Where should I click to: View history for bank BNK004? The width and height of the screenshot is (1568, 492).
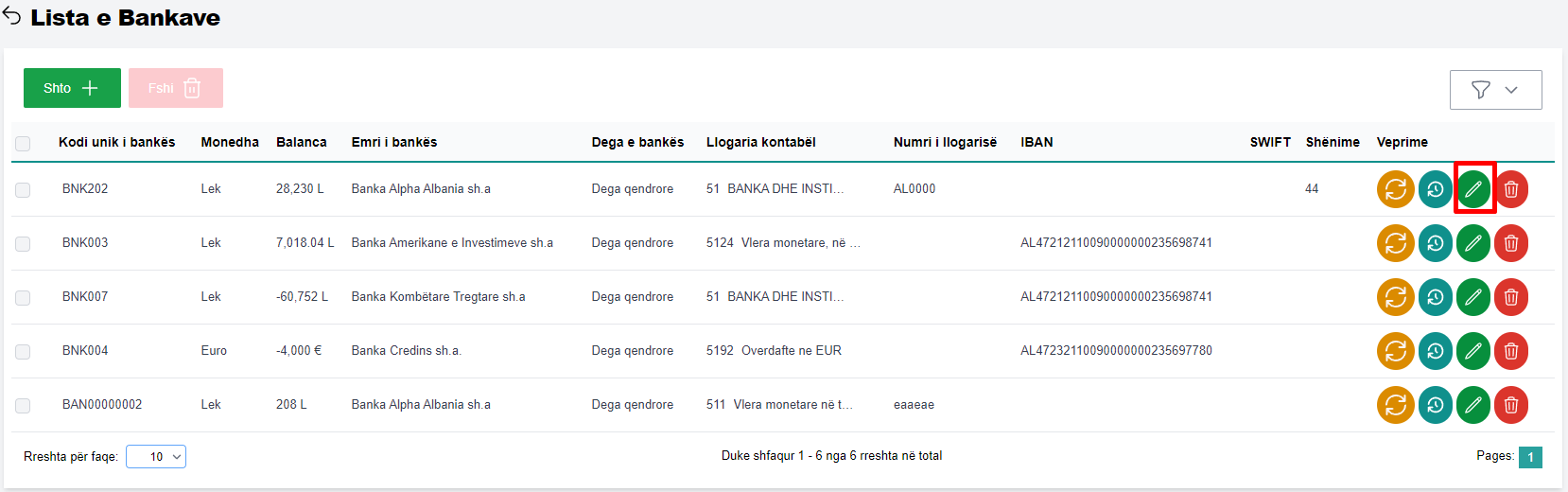point(1435,351)
